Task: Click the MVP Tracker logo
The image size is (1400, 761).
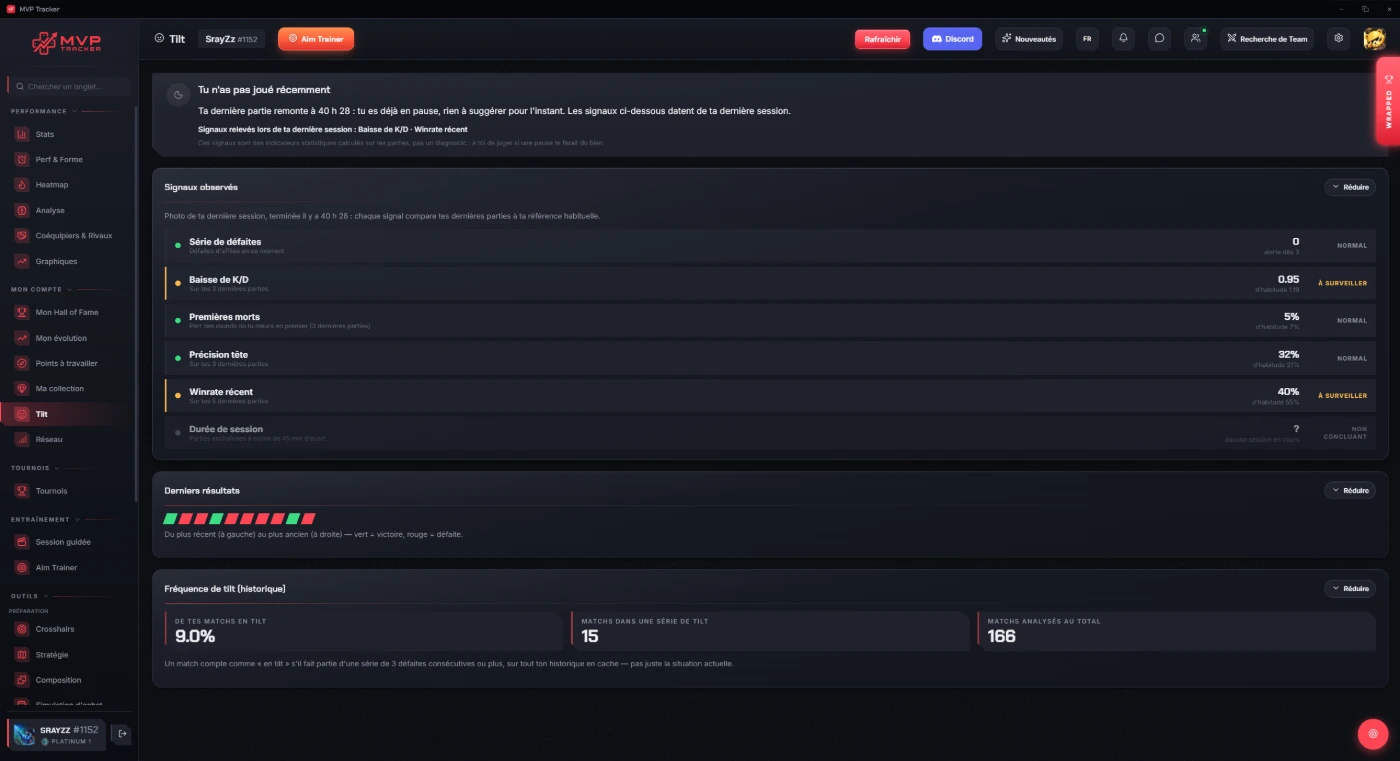Action: (66, 43)
